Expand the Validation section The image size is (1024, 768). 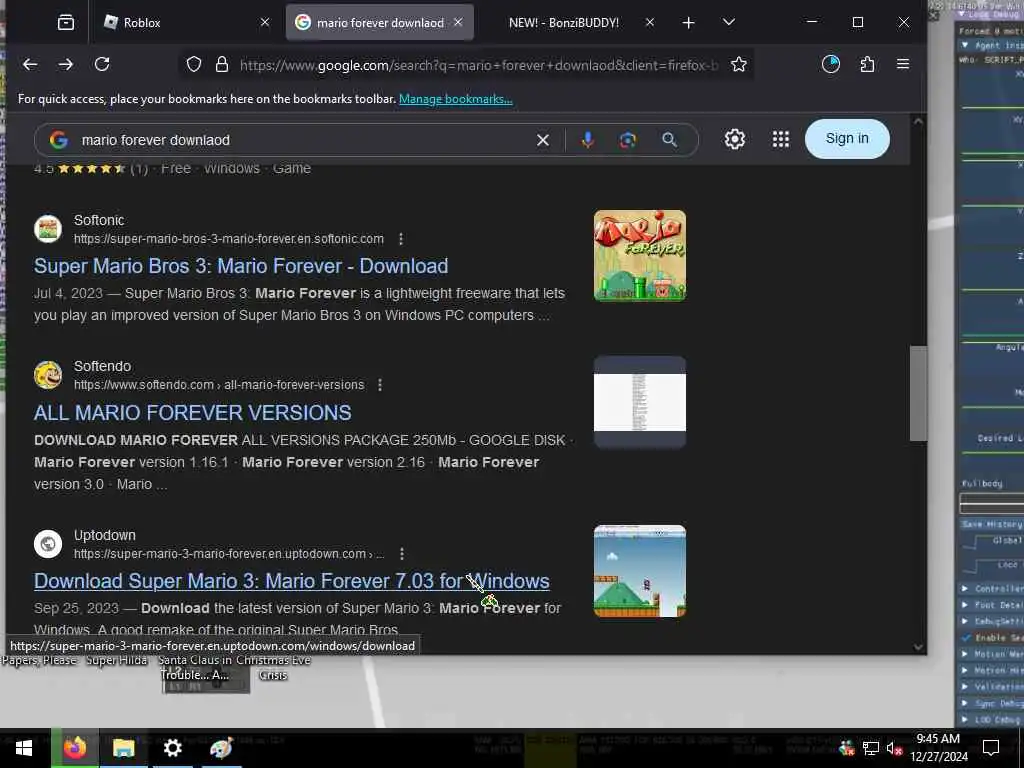click(965, 686)
